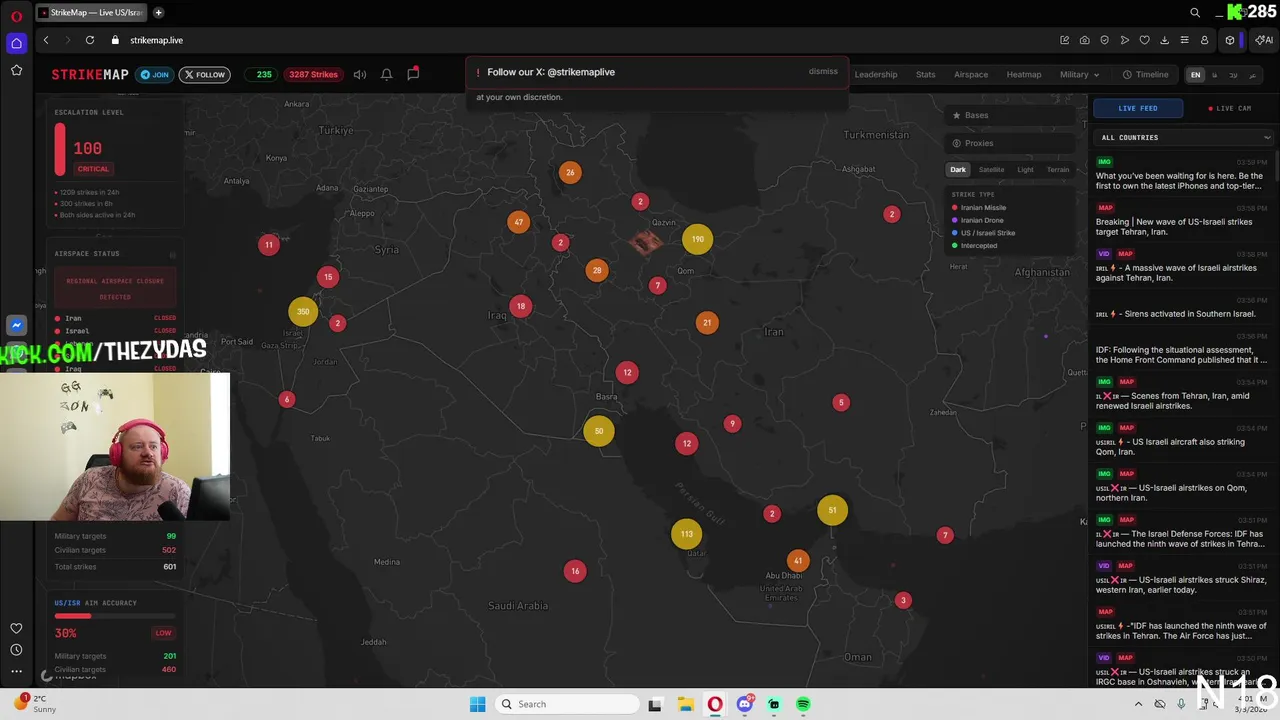The height and width of the screenshot is (720, 1280).
Task: Open browser downloads icon
Action: pyautogui.click(x=1165, y=40)
